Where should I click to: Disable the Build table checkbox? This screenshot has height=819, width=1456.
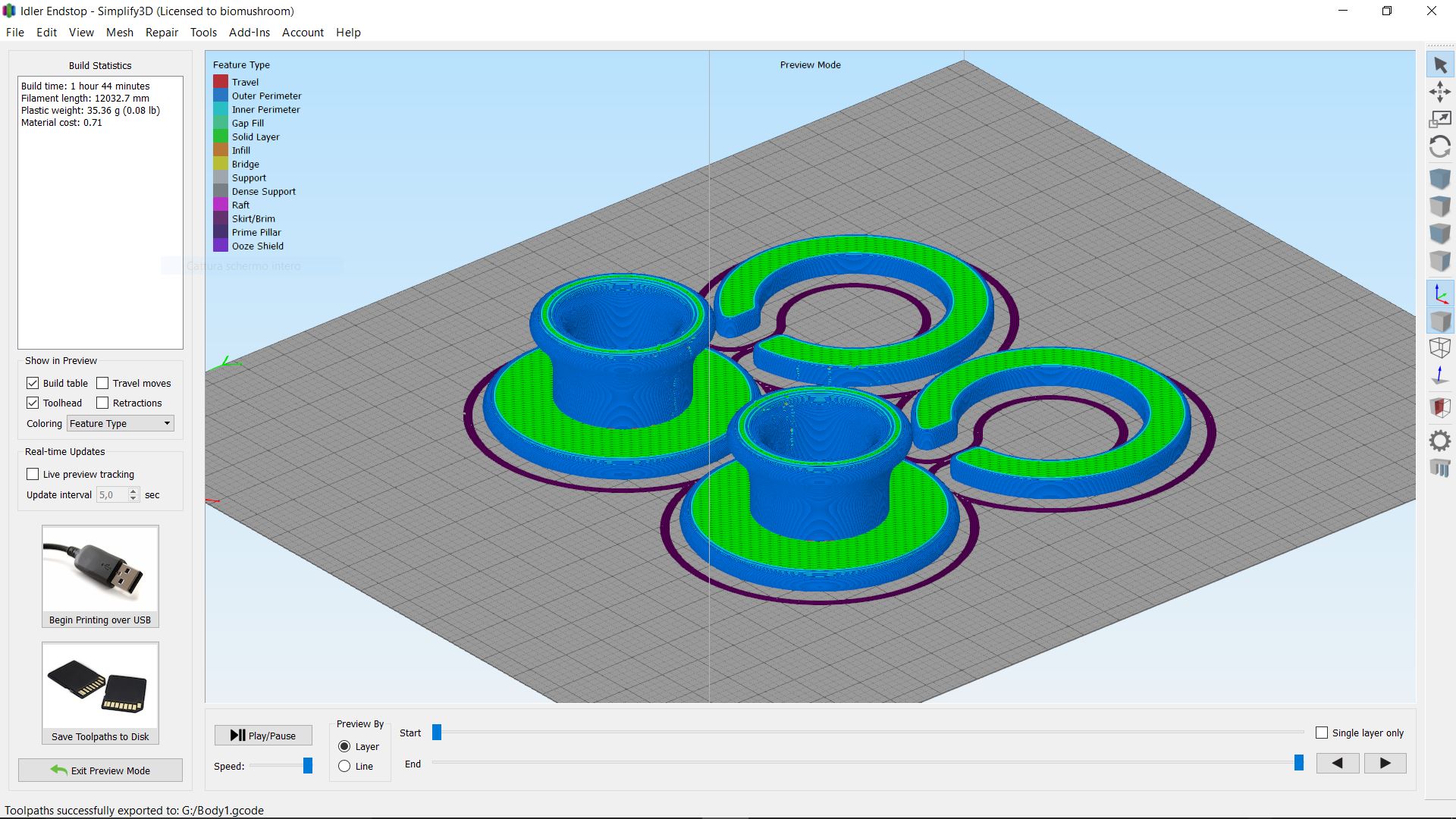tap(33, 383)
